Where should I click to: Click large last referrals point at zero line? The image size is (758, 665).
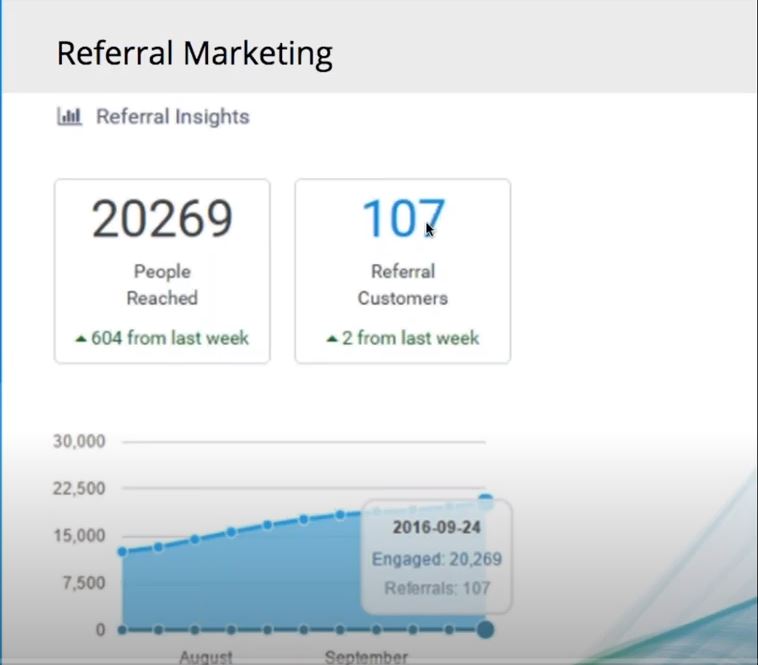[485, 630]
